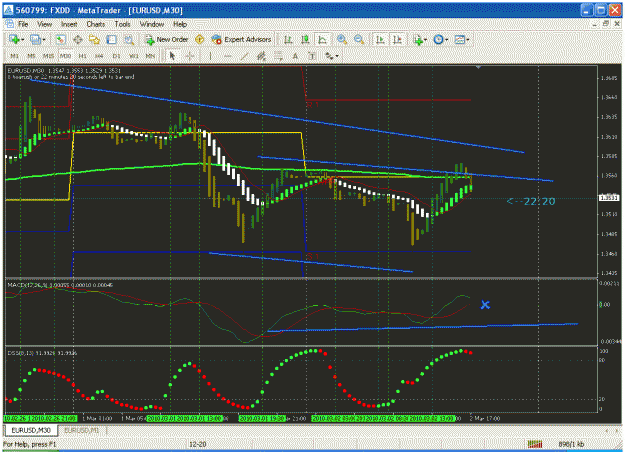The height and width of the screenshot is (452, 625).
Task: Select the Text 'A' drawing tool
Action: pos(295,56)
